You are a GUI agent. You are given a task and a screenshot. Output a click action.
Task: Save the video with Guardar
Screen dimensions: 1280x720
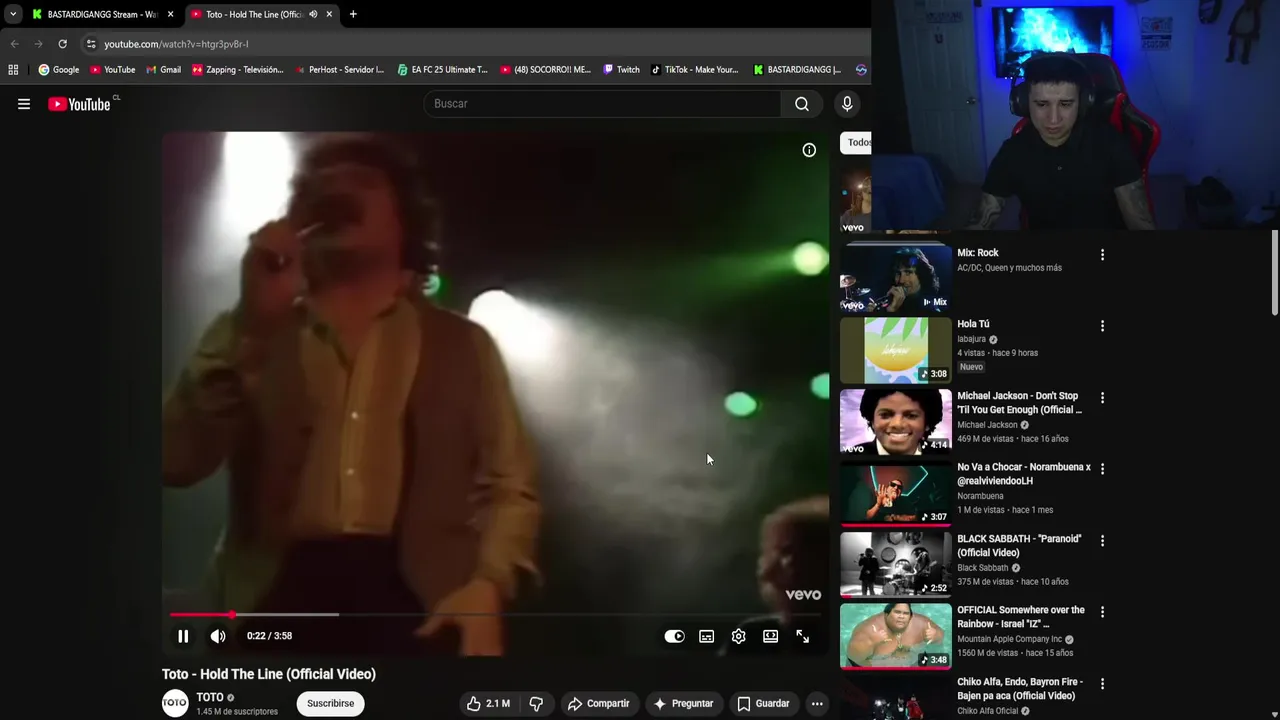click(x=763, y=703)
